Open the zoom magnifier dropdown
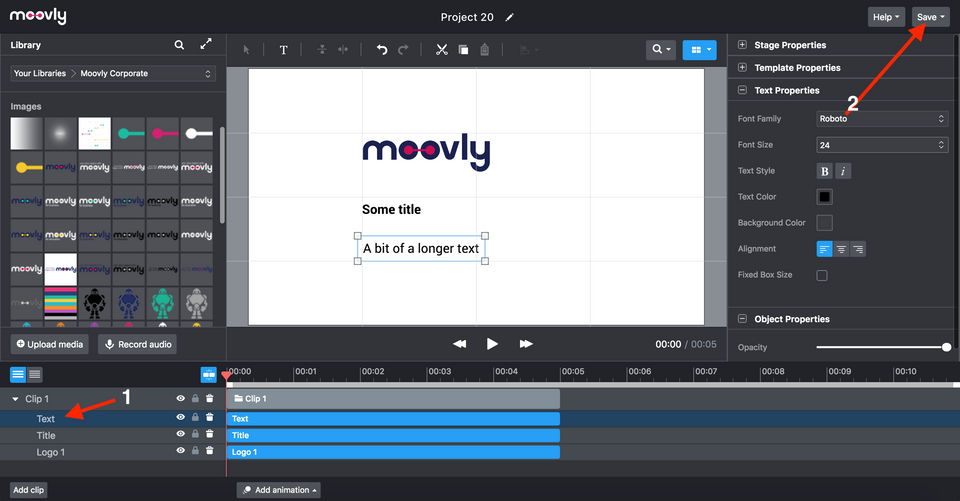This screenshot has height=501, width=960. [x=661, y=50]
